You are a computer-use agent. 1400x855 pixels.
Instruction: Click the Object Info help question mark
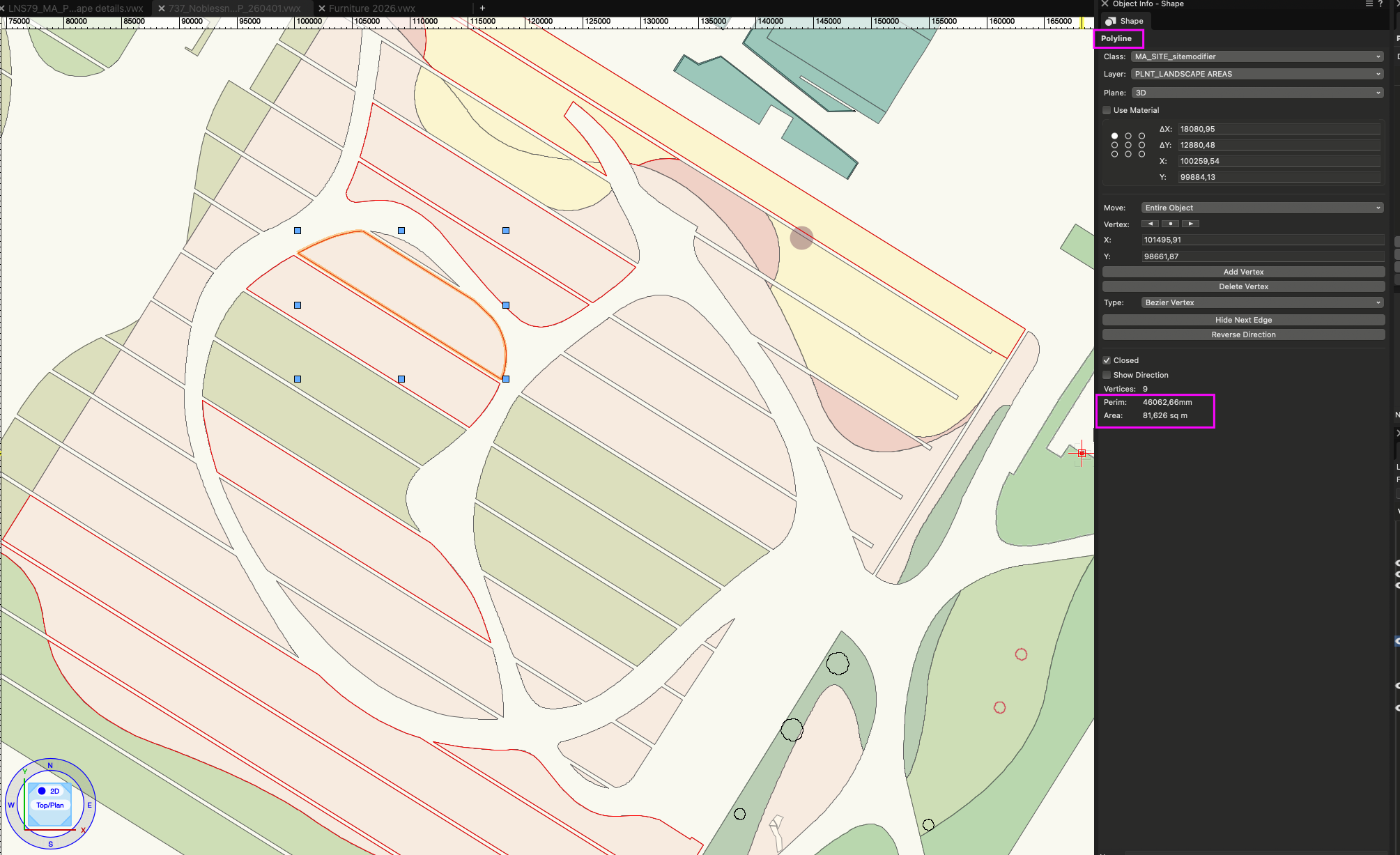click(x=1380, y=4)
